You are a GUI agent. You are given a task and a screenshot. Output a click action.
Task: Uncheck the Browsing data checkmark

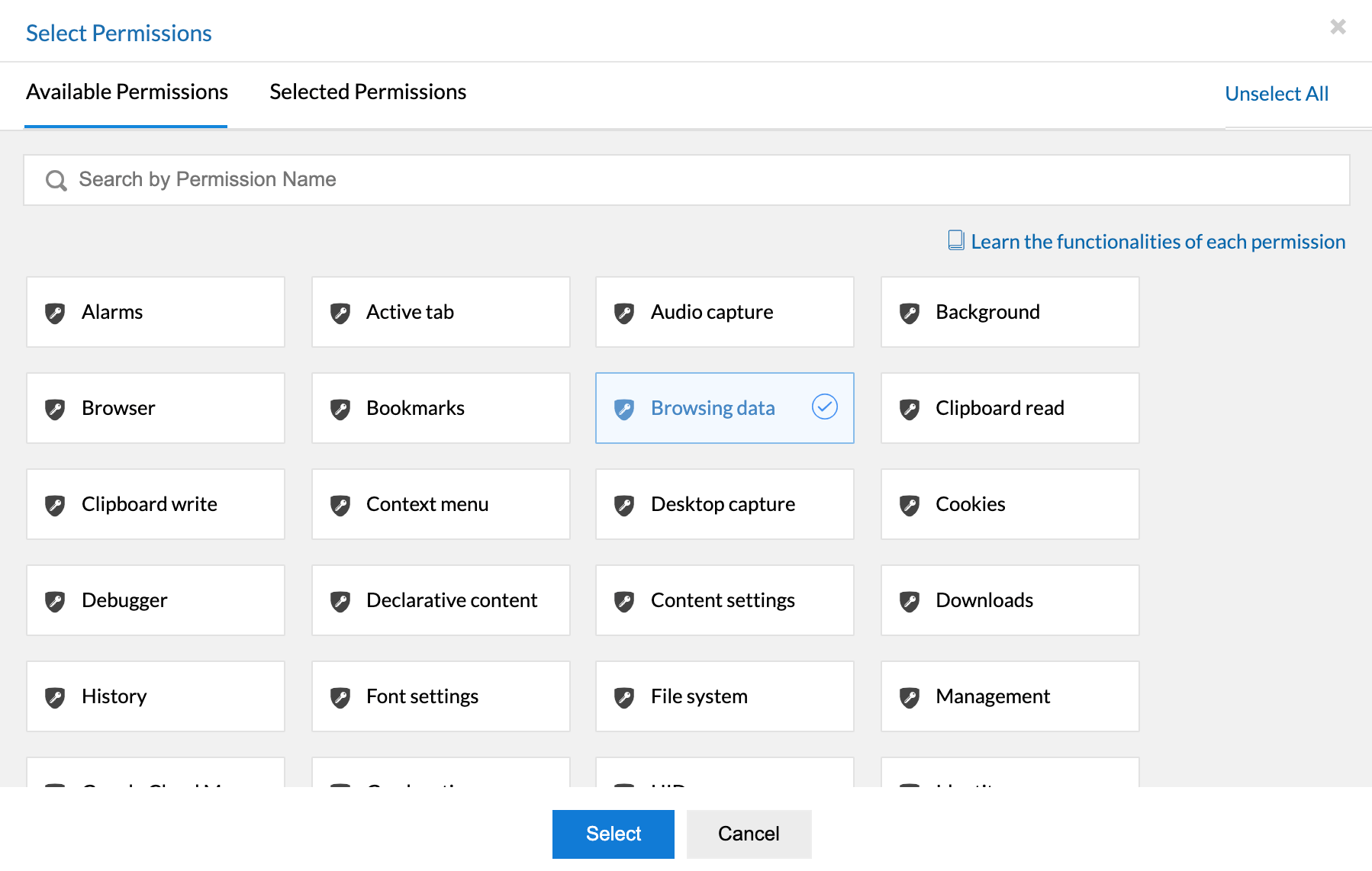824,407
